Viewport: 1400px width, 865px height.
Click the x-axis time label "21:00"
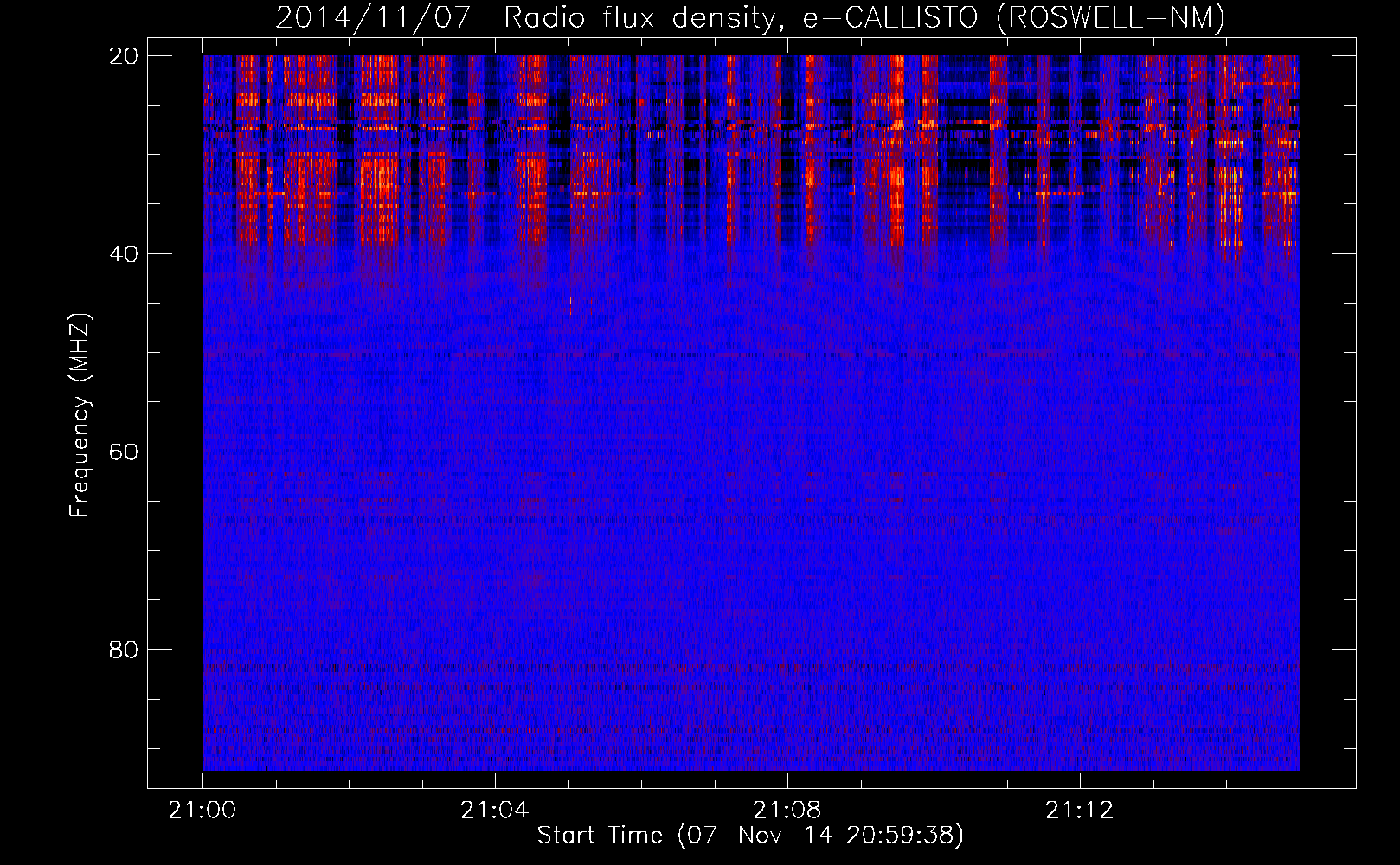202,811
